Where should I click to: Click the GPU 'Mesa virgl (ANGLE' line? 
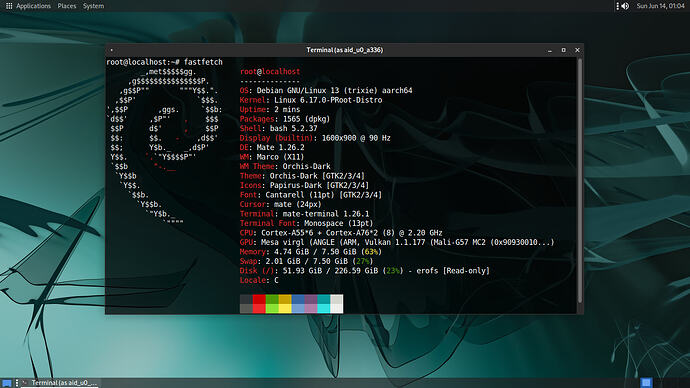click(397, 242)
